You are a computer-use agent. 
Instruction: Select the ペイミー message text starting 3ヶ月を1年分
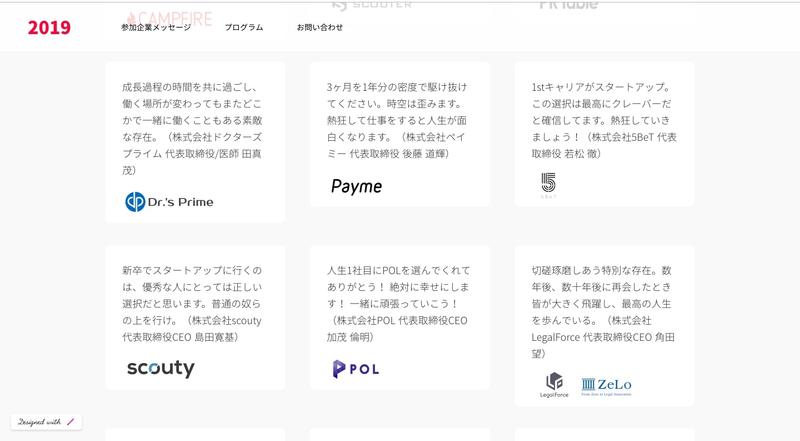coord(397,120)
